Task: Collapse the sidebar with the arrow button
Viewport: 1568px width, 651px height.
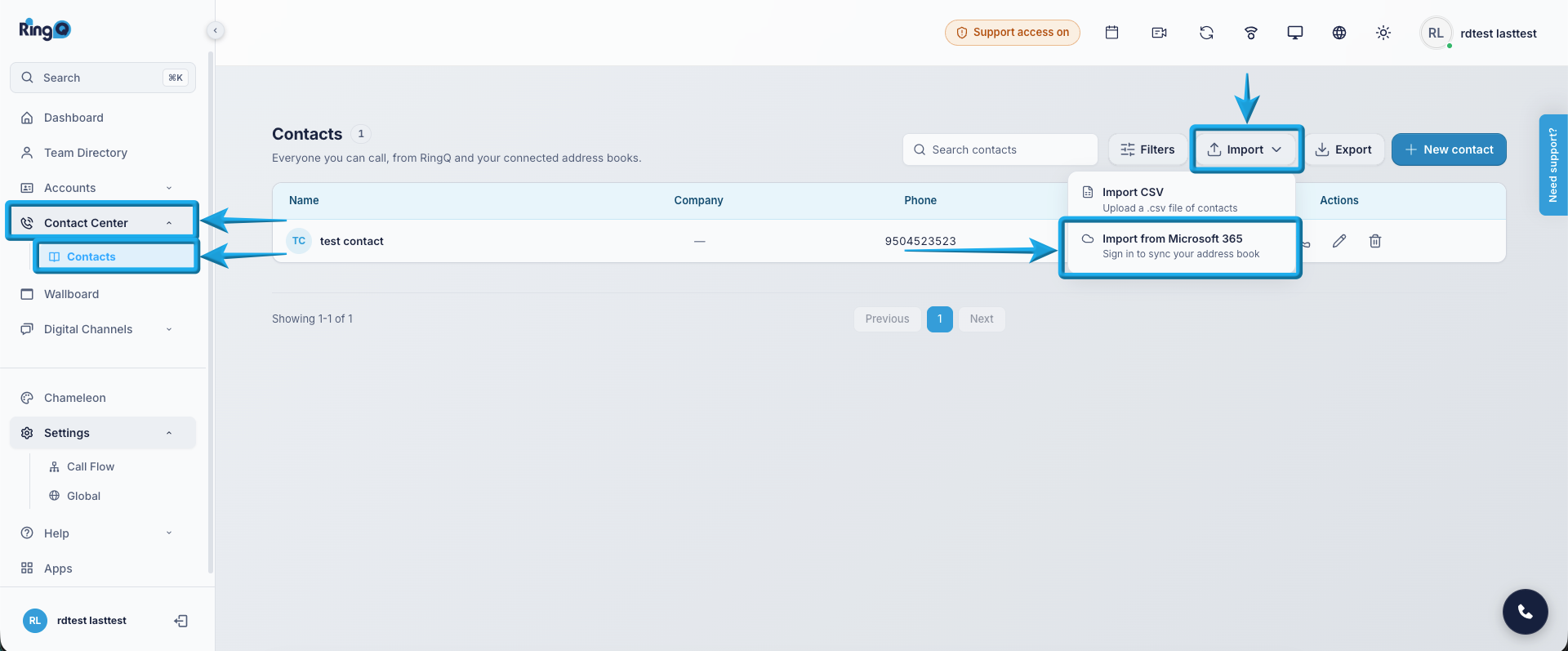Action: point(215,31)
